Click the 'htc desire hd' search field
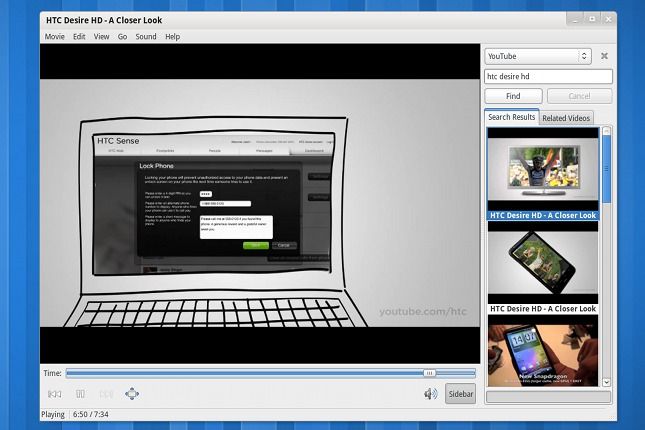Screen dimensions: 645x430 [x=548, y=77]
